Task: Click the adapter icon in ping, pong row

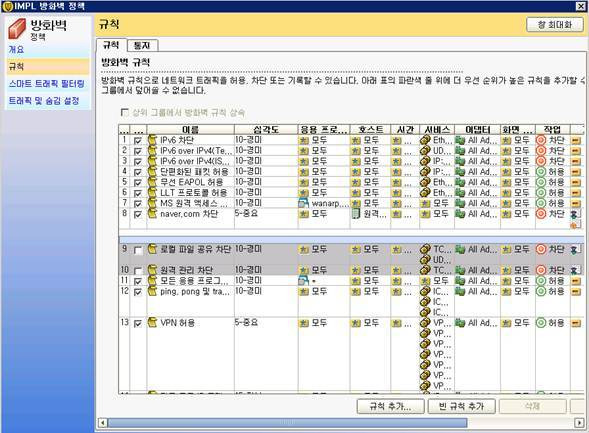Action: coord(460,291)
